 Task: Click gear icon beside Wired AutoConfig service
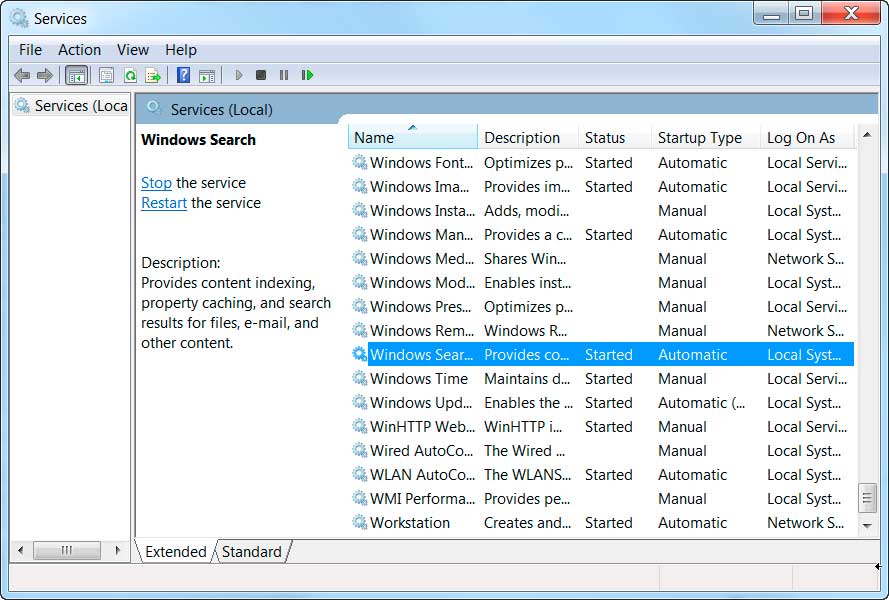tap(359, 450)
